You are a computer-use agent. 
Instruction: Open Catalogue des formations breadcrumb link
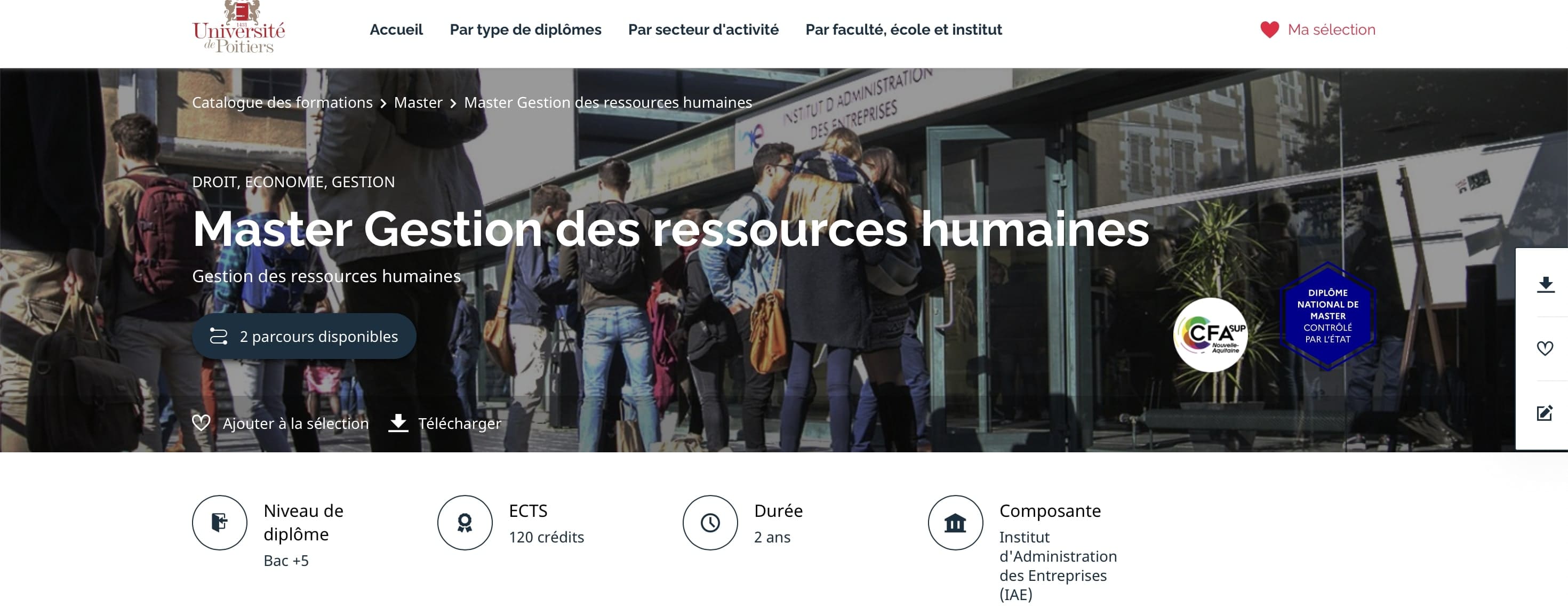click(283, 102)
